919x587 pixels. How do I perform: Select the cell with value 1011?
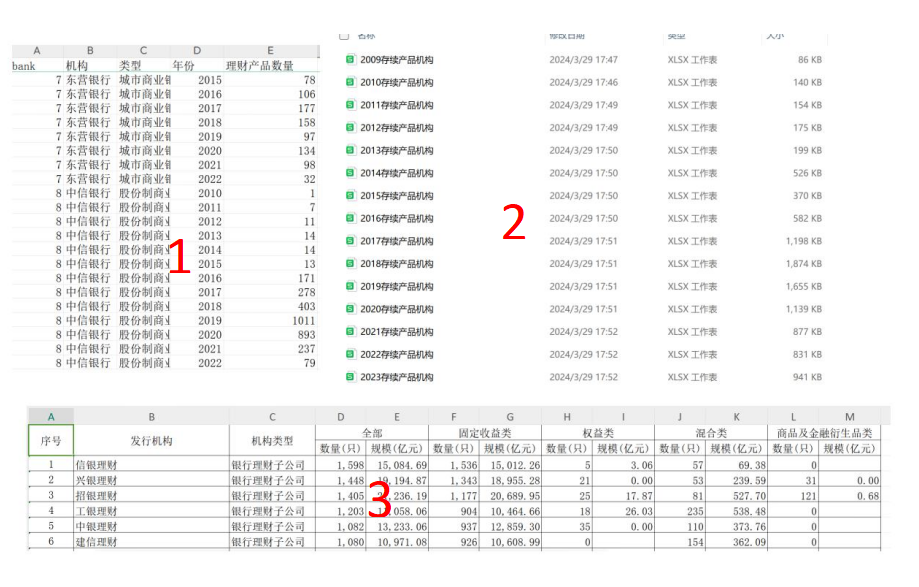(270, 320)
